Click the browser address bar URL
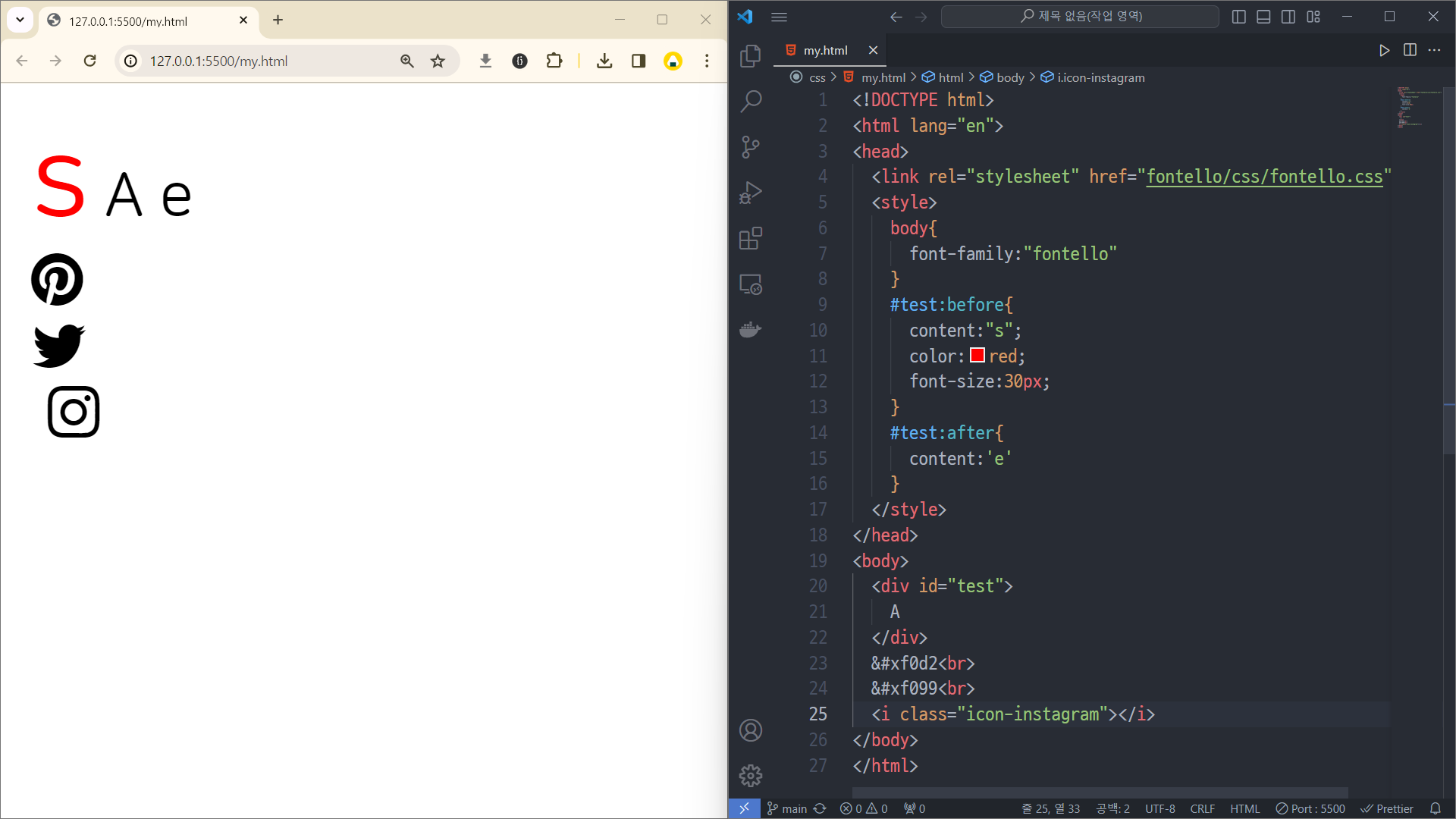 (x=218, y=61)
